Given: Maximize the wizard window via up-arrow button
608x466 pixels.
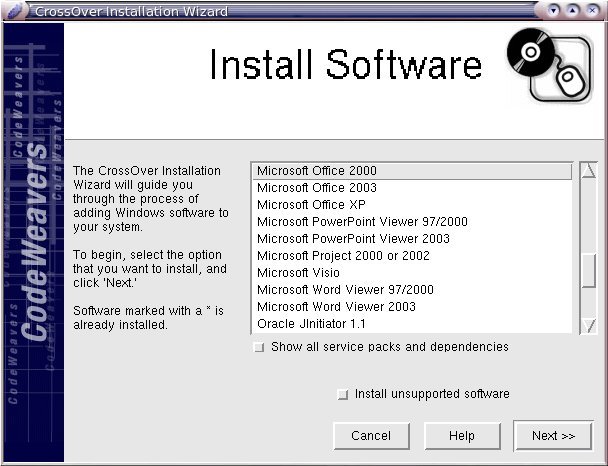Looking at the screenshot, I should (573, 10).
